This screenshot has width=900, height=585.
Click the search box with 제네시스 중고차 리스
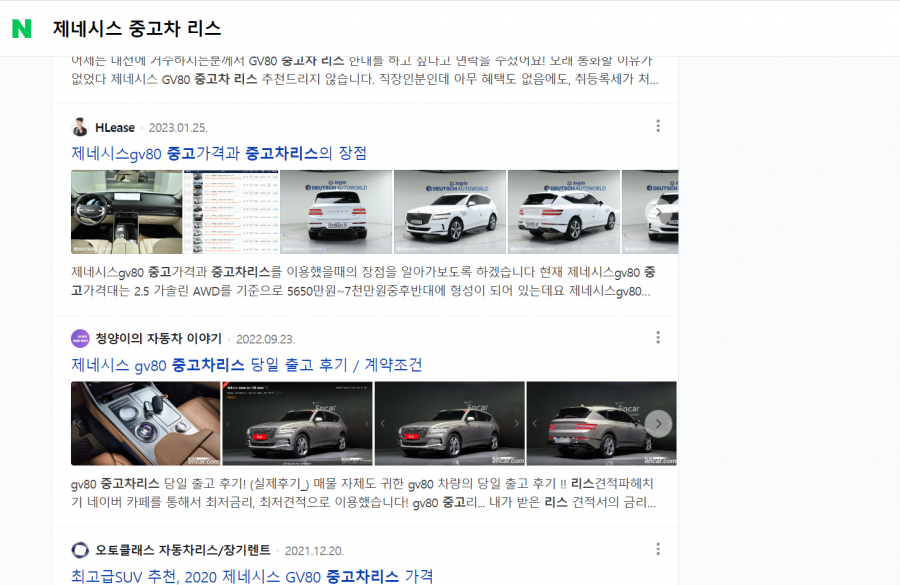coord(137,28)
